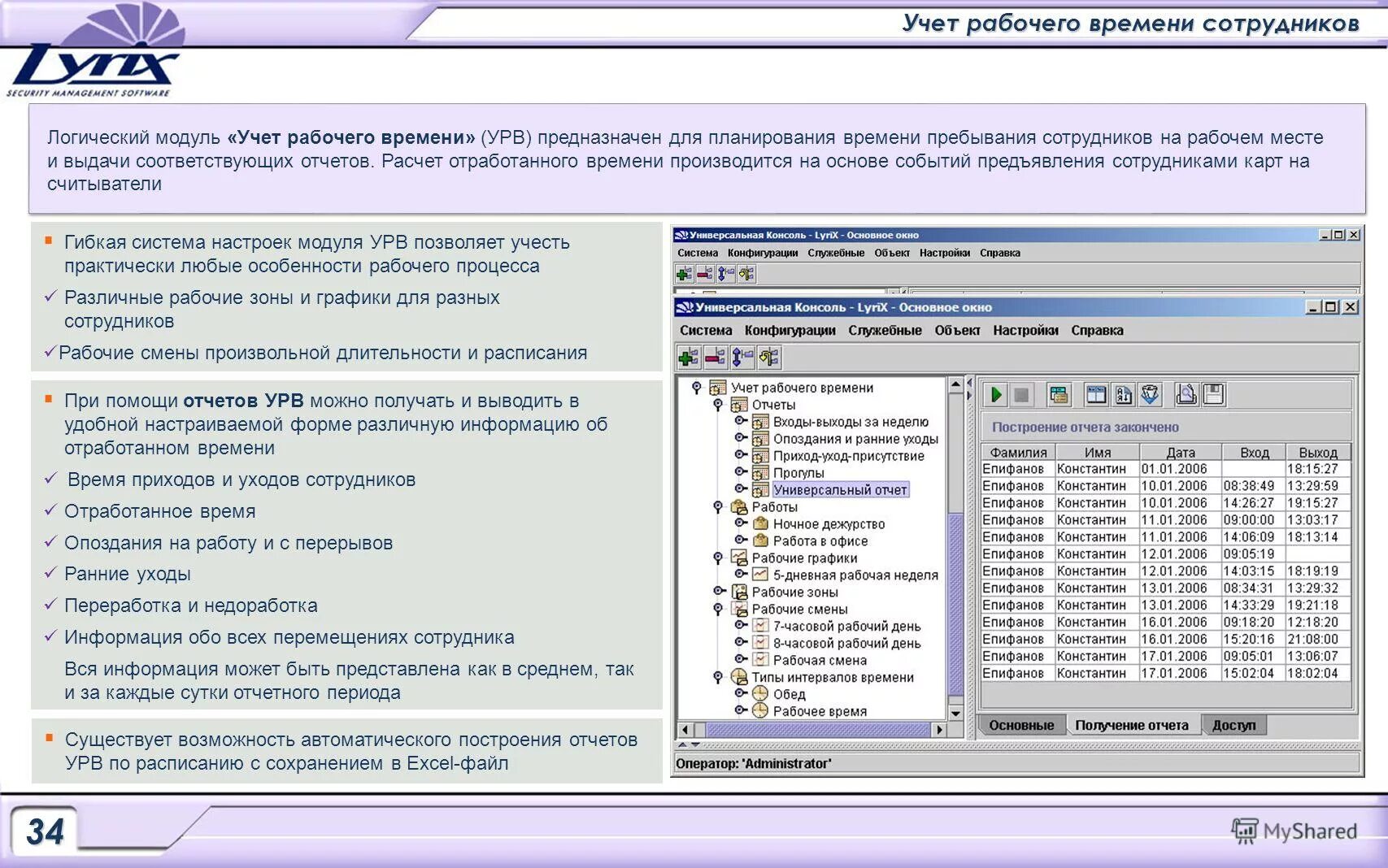
Task: Click the calendar icon beside Прогулы
Action: click(x=760, y=473)
